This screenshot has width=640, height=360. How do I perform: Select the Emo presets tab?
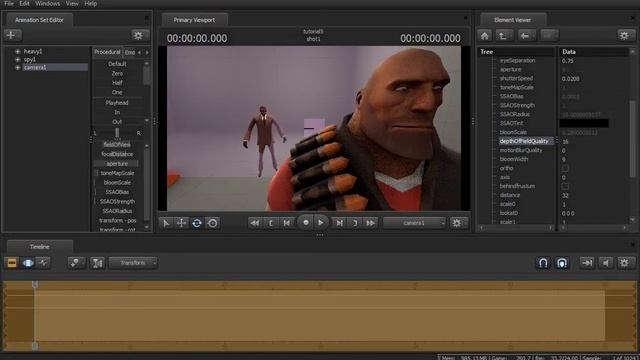pyautogui.click(x=130, y=52)
